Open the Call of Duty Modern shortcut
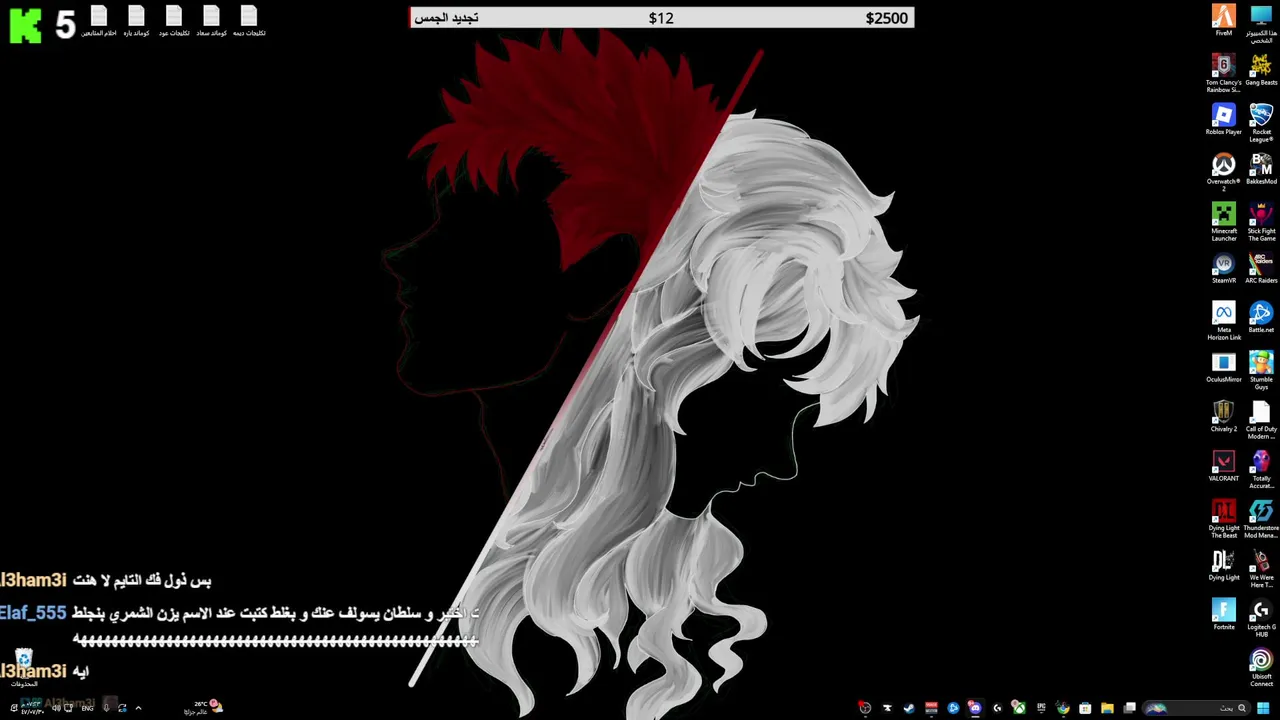The height and width of the screenshot is (720, 1280). 1261,420
